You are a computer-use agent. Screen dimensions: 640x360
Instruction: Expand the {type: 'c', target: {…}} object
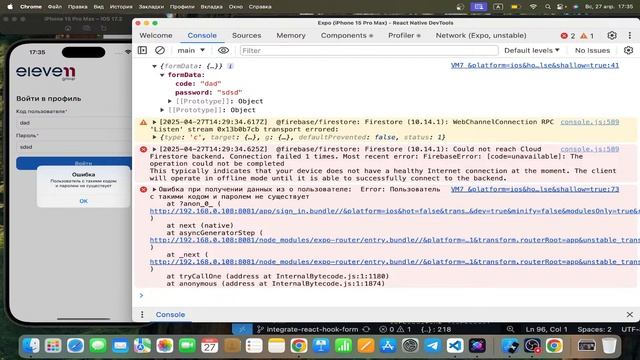click(x=154, y=137)
